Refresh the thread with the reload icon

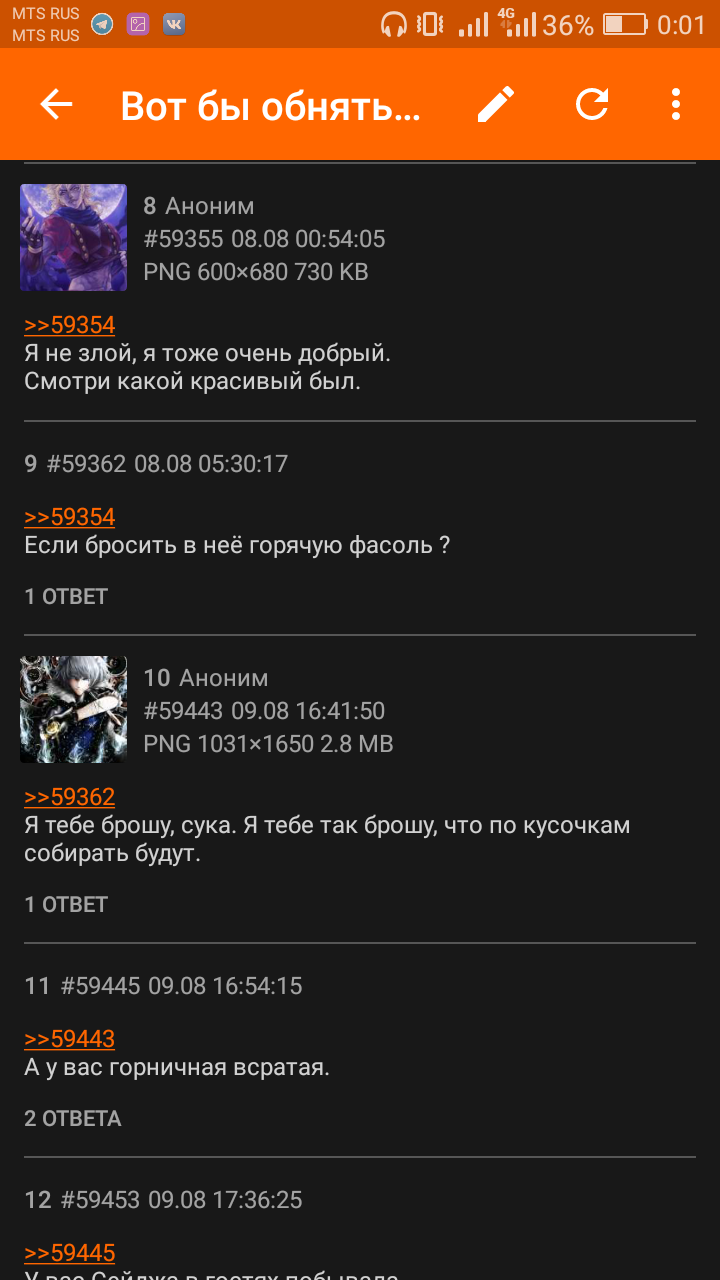point(592,104)
